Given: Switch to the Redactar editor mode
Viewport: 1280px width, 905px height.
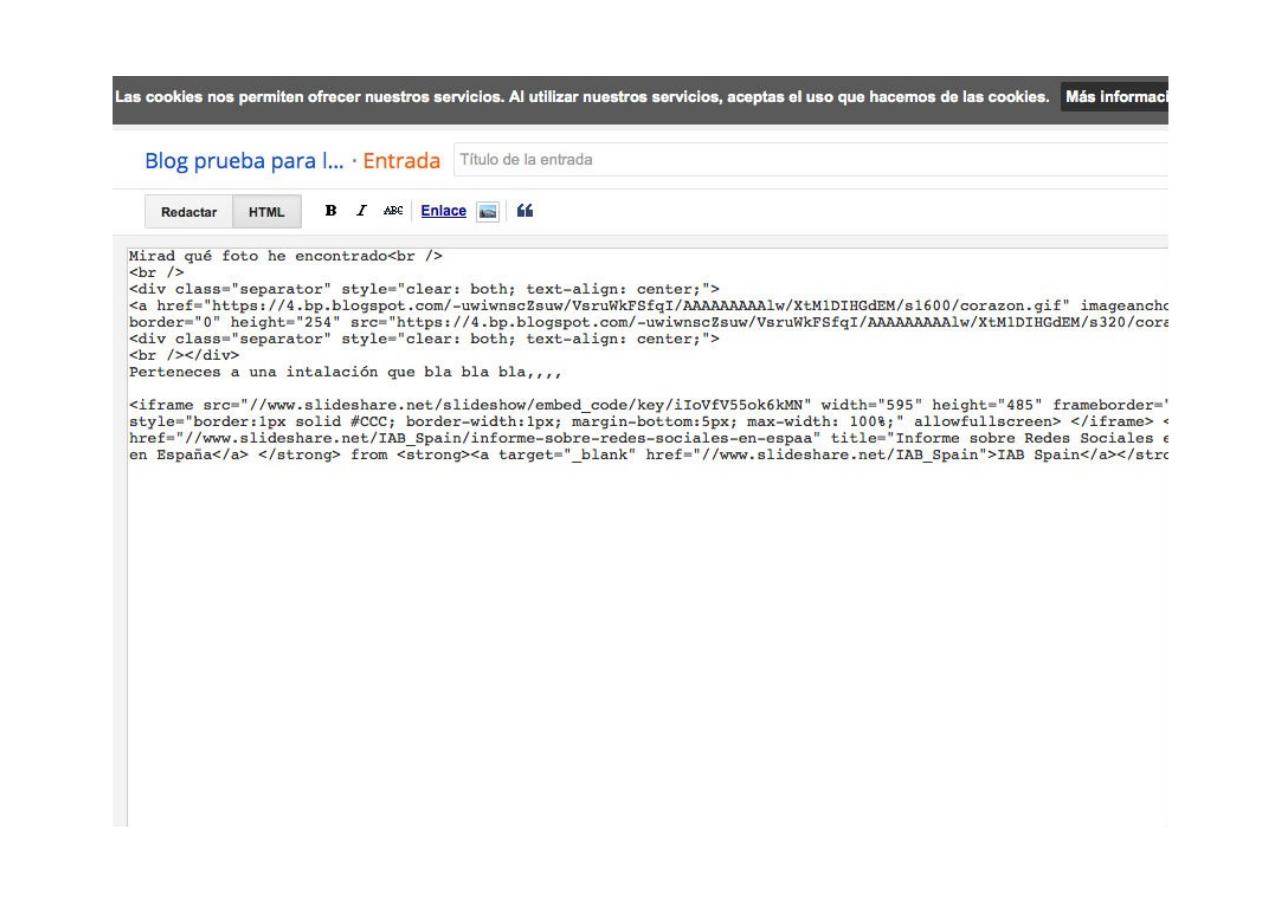Looking at the screenshot, I should tap(189, 212).
